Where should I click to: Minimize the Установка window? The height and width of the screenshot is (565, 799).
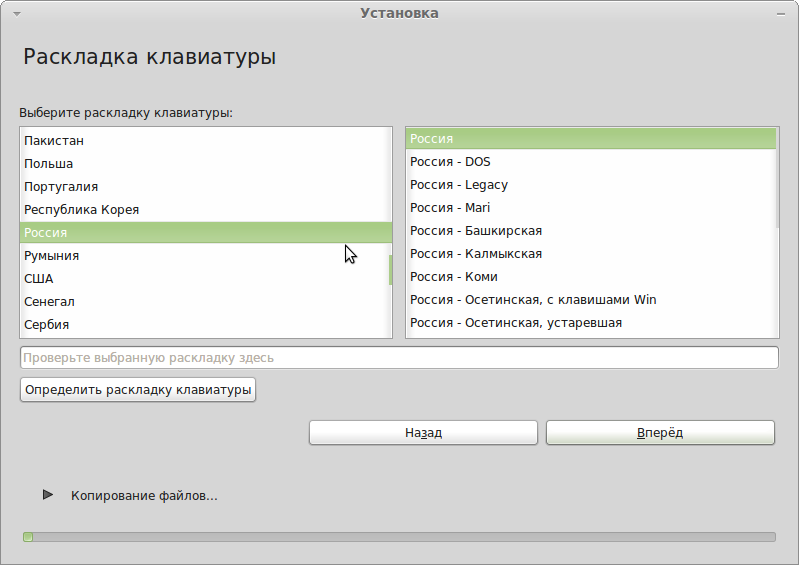[x=781, y=14]
